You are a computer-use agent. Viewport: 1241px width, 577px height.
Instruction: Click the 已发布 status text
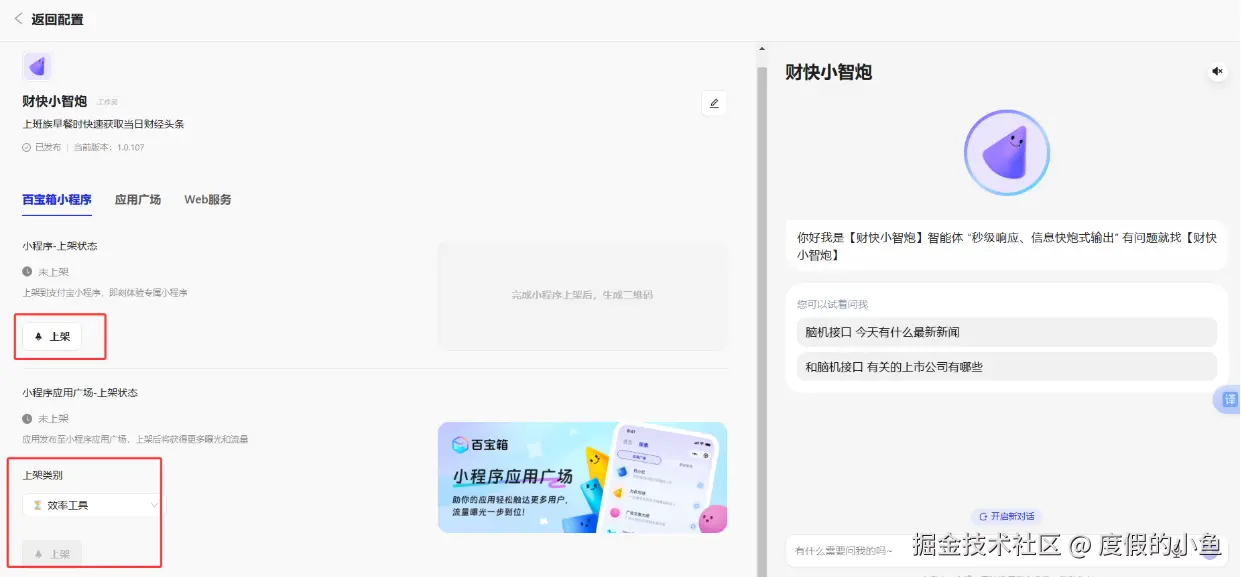(48, 148)
